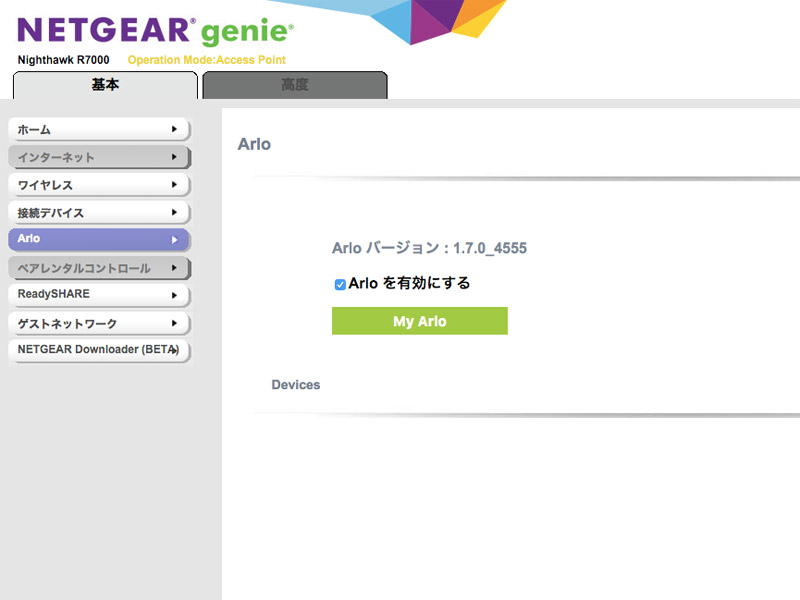Click the Operation Mode:Access Point text
This screenshot has width=800, height=600.
pyautogui.click(x=206, y=60)
